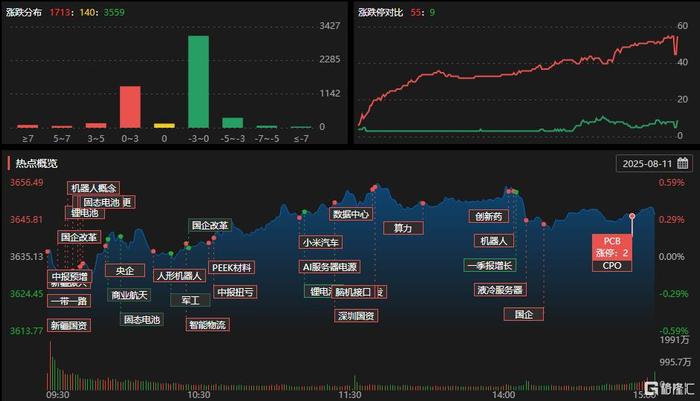Screen dimensions: 700x401
Task: Click the PCB tooltip marker dot
Action: 632,216
